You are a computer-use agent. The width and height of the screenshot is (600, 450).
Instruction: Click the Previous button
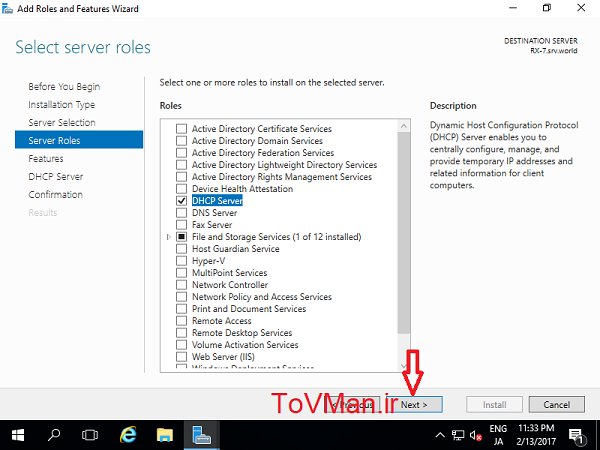[352, 404]
